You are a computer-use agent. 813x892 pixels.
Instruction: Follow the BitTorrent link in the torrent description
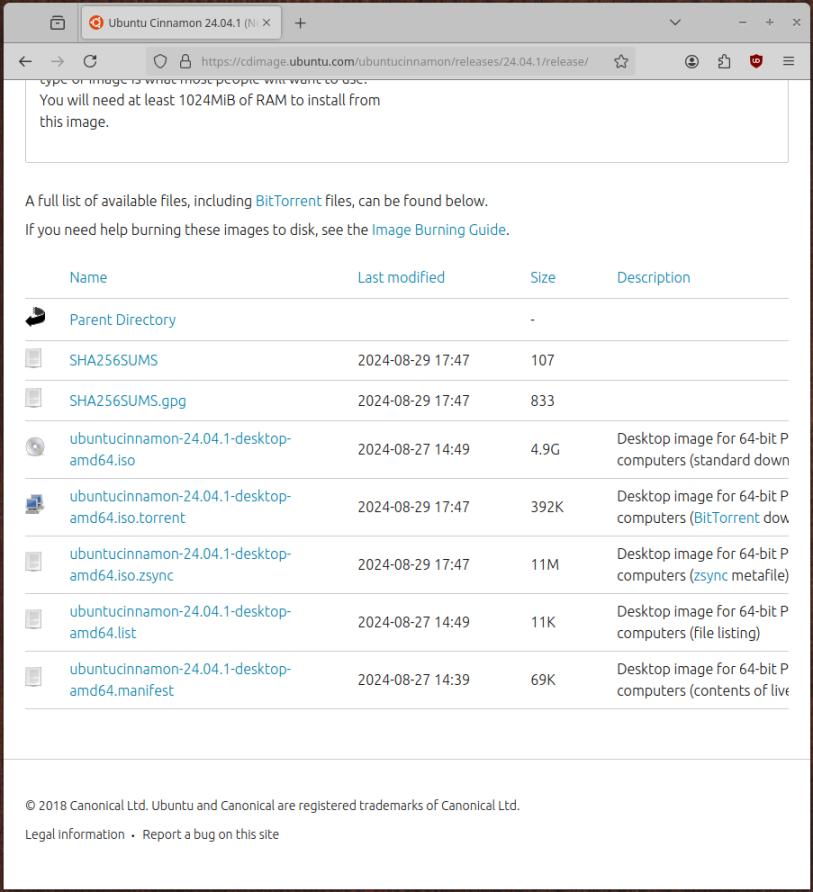coord(727,518)
